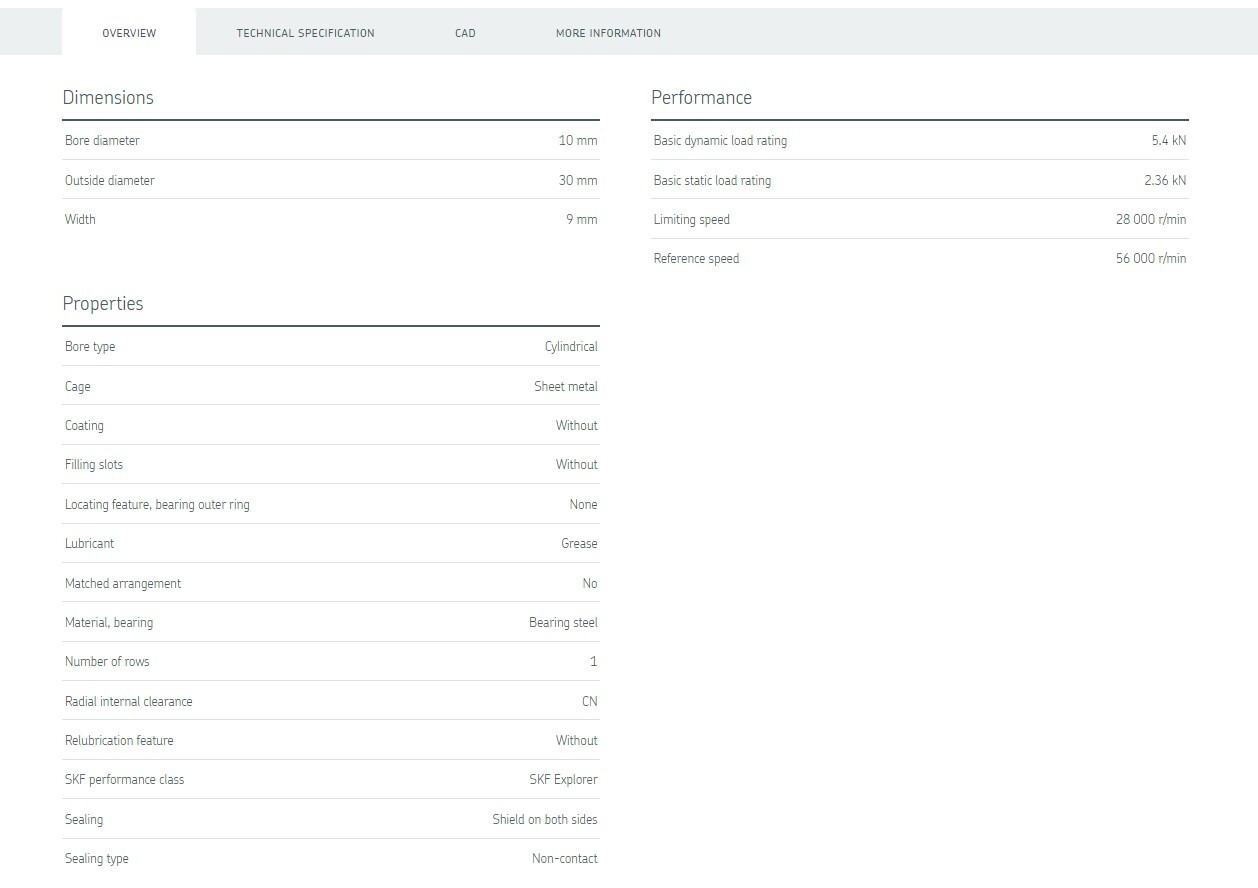This screenshot has height=888, width=1258.
Task: Click the Relubrication feature label
Action: tap(119, 740)
